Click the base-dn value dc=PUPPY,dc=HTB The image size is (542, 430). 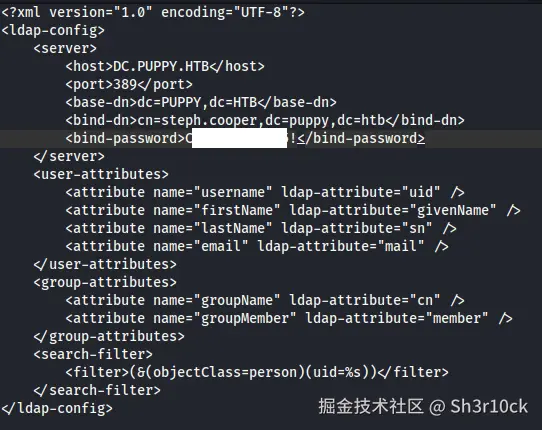[197, 102]
